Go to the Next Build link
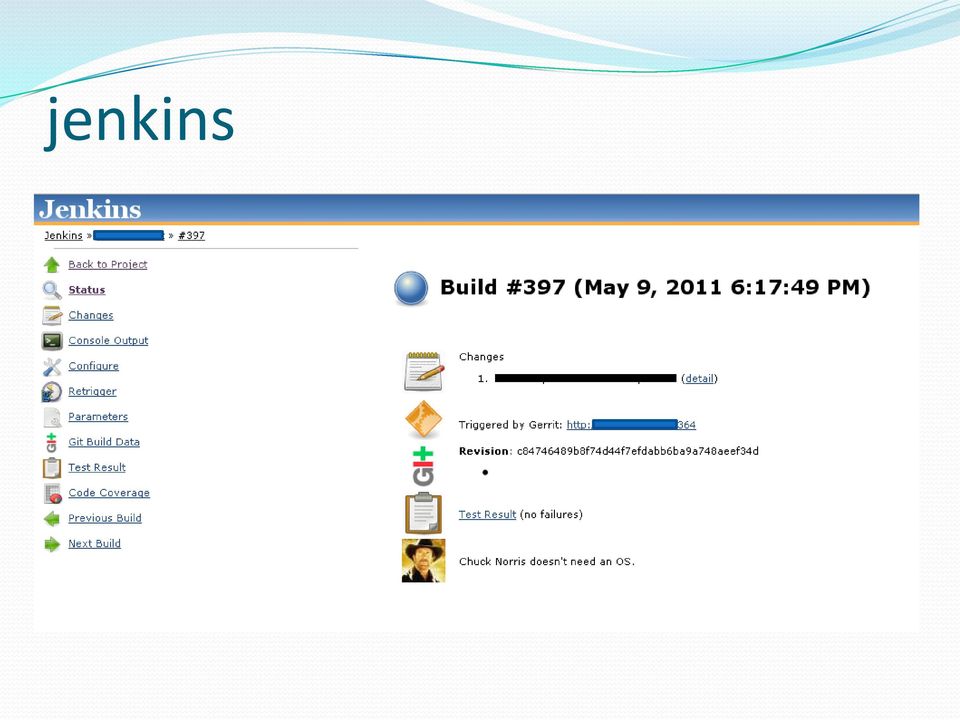Screen dimensions: 960x720 point(94,544)
